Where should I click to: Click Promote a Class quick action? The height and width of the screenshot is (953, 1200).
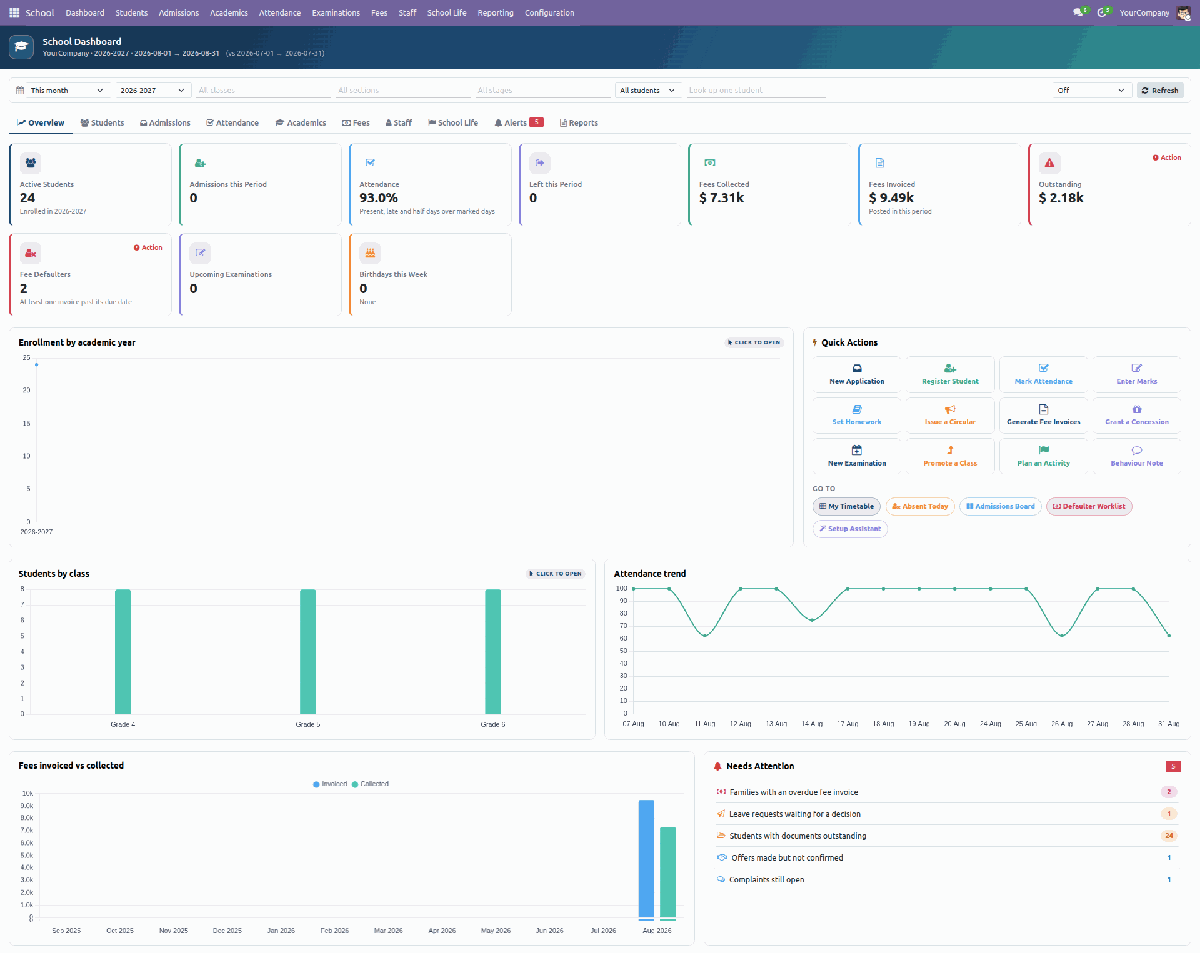coord(950,456)
